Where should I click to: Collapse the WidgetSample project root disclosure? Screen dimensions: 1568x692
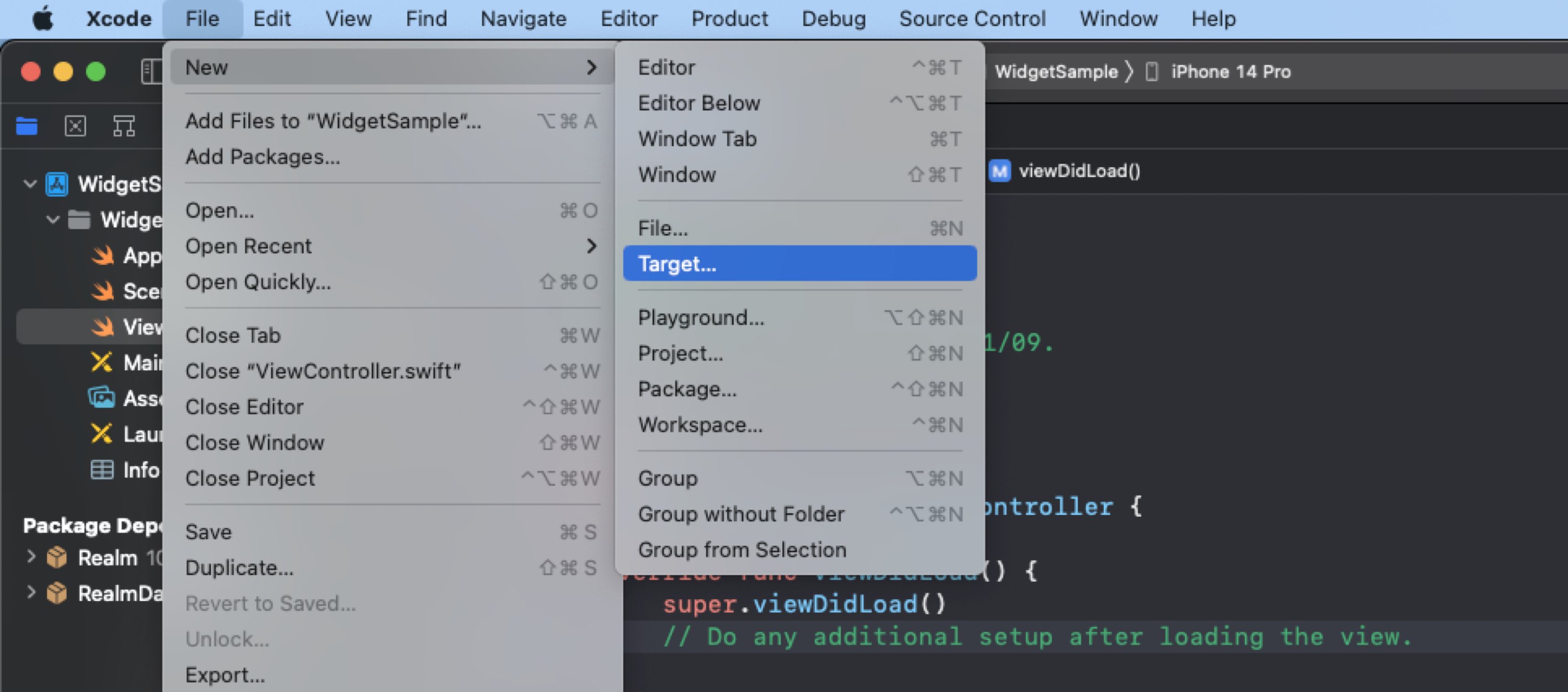[x=30, y=184]
